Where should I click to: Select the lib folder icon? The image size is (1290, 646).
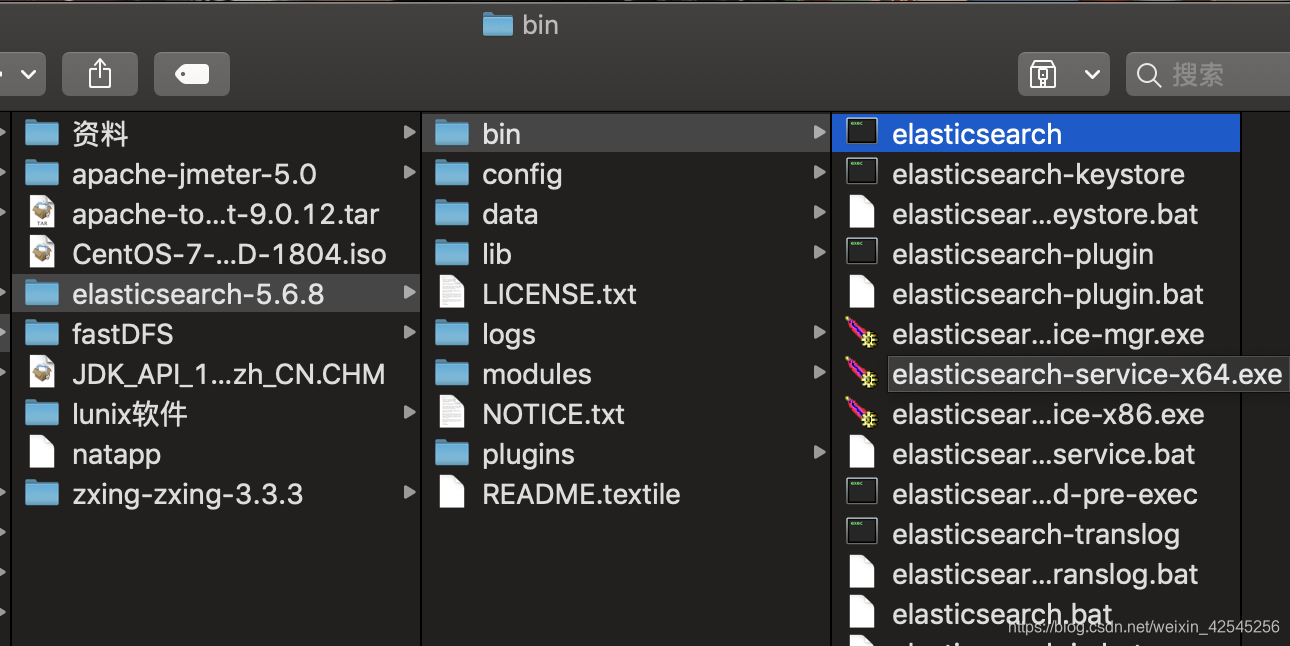[x=452, y=253]
